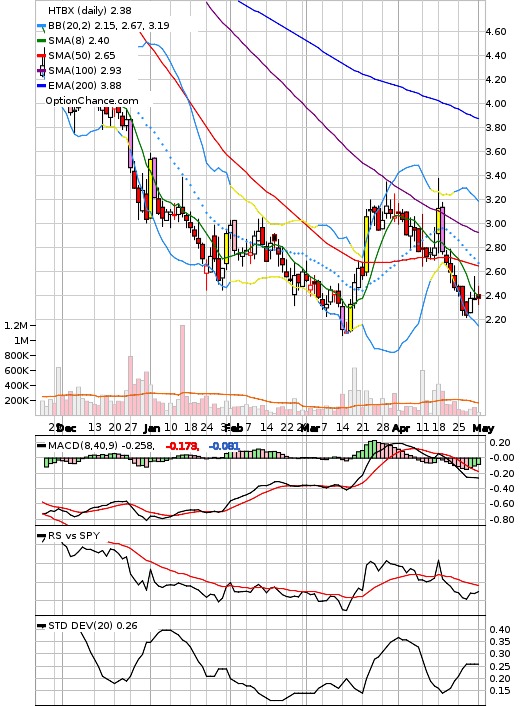Click the SMA(8) 2.40 legend label
Screen dimensions: 526x706
click(79, 41)
